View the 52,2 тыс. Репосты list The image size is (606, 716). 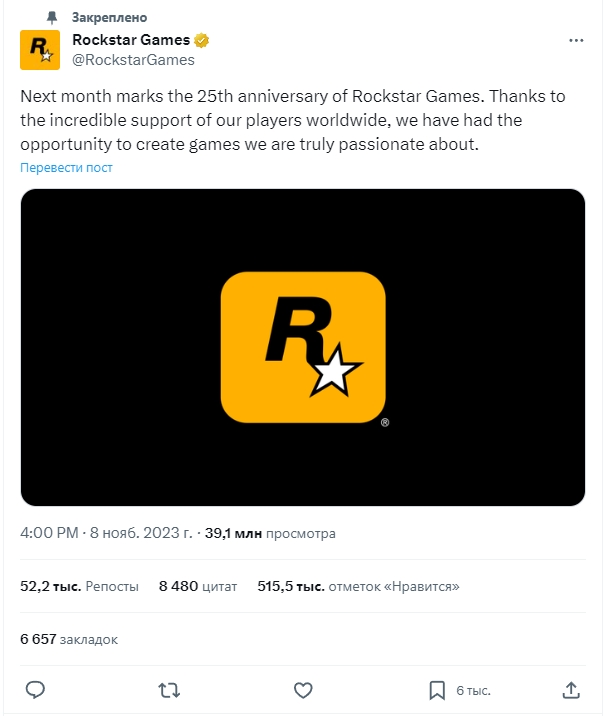pyautogui.click(x=80, y=586)
